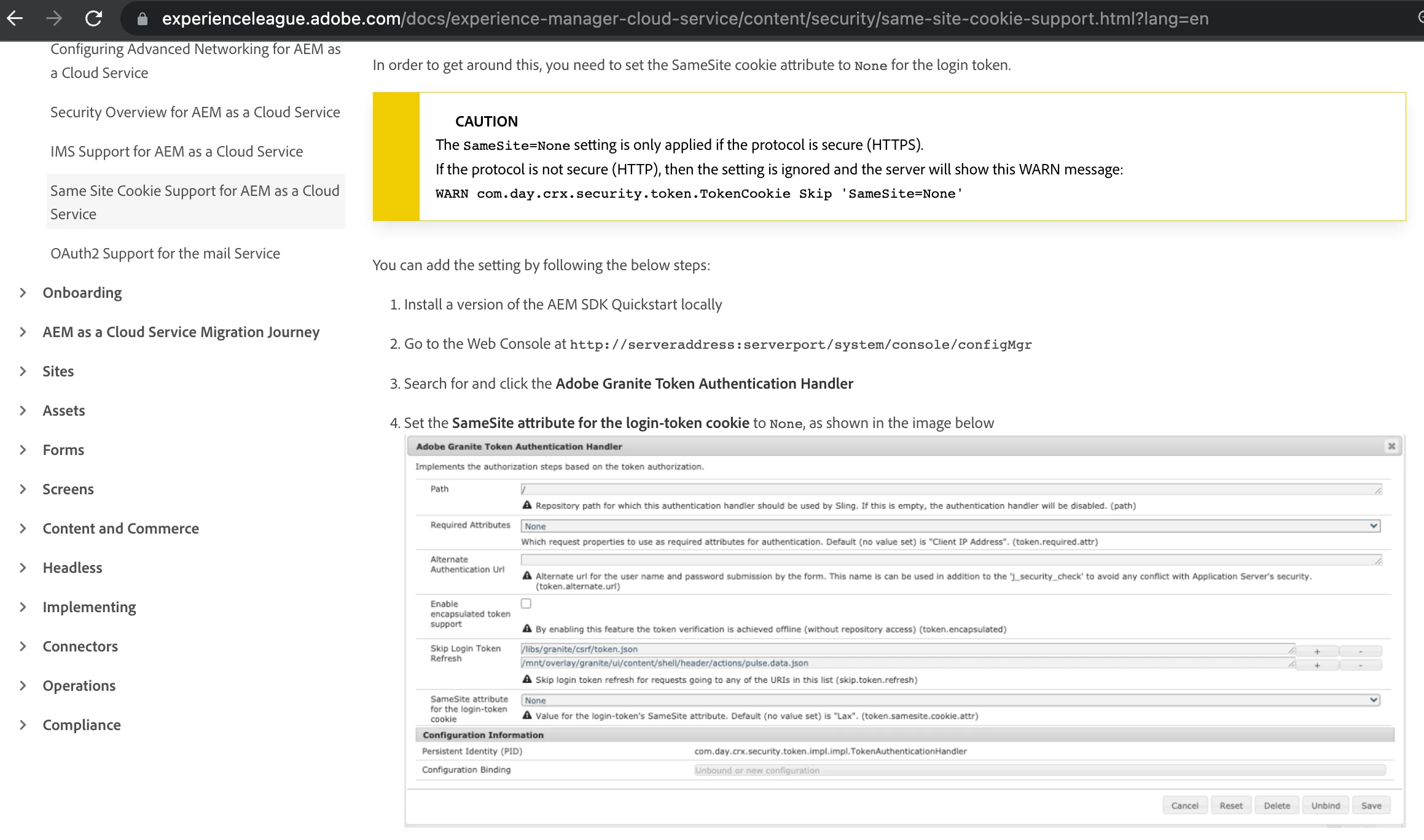Image resolution: width=1424 pixels, height=840 pixels.
Task: Click the browser back arrow
Action: click(15, 19)
